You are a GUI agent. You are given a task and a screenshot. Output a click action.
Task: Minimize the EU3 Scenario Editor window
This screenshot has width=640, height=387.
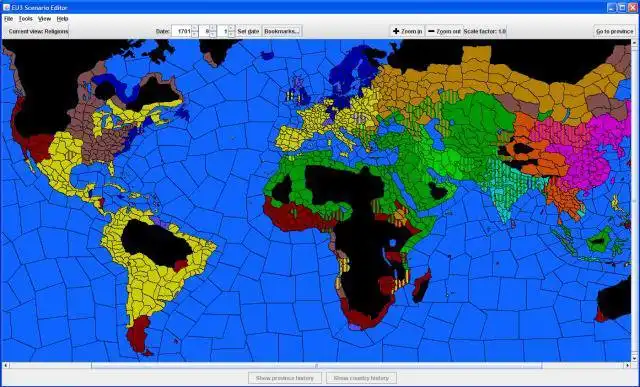[611, 7]
